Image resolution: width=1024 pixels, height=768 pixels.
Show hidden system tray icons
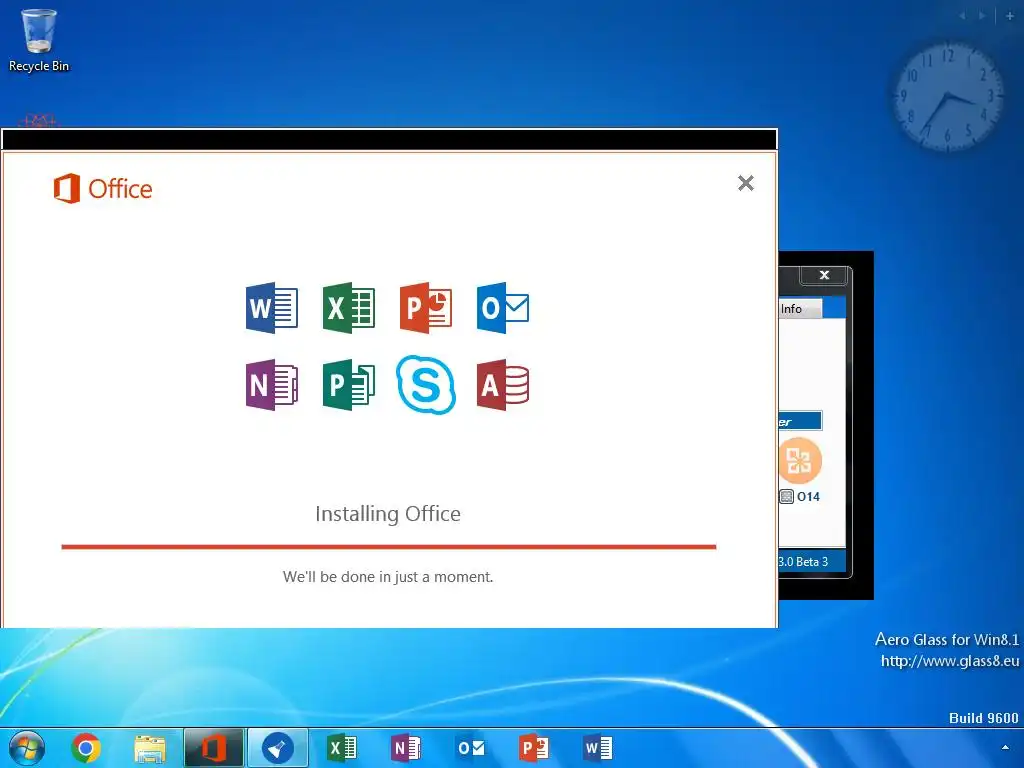coord(1006,748)
